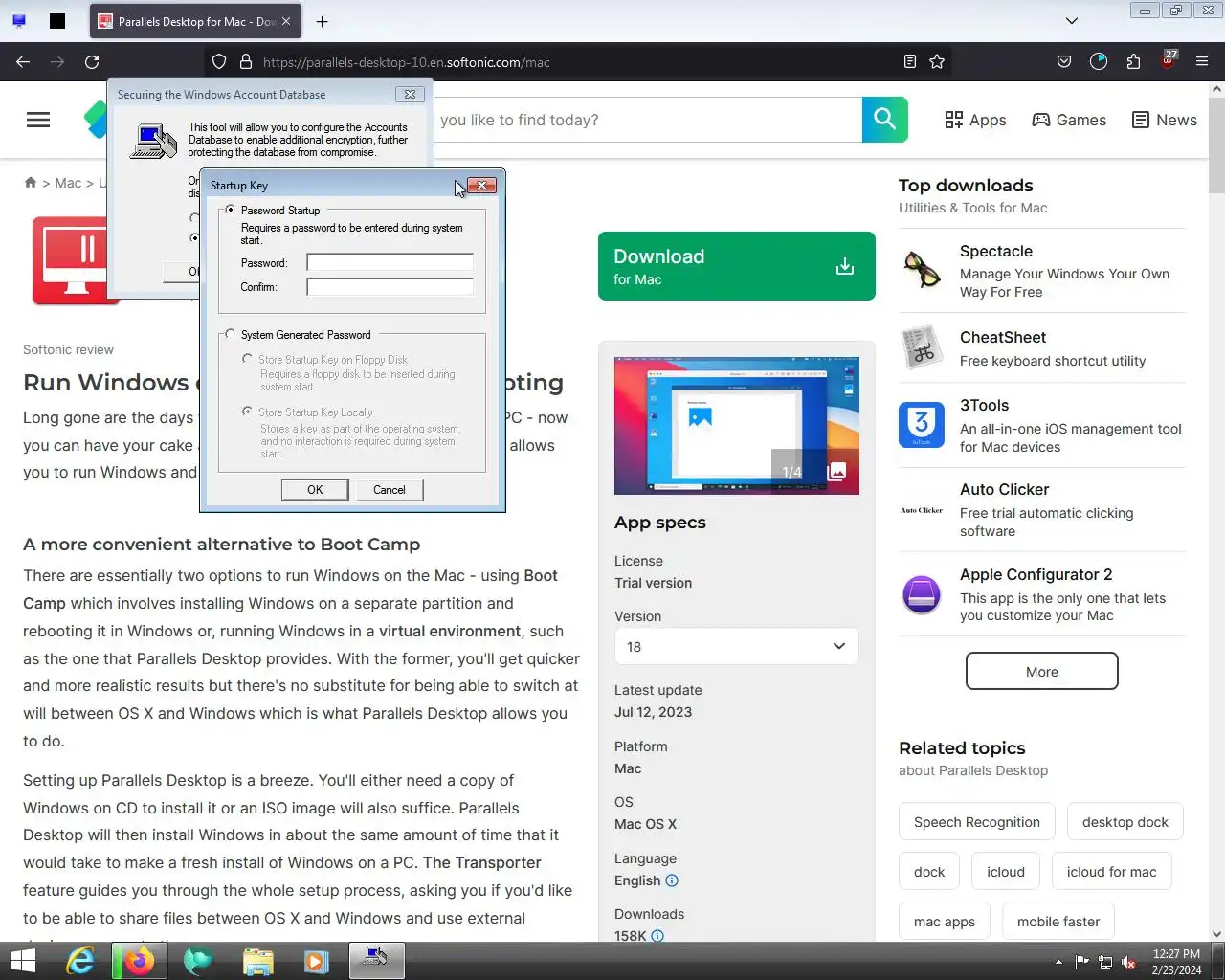The height and width of the screenshot is (980, 1225).
Task: Click the Confirm field in Startup Key
Action: coord(390,286)
